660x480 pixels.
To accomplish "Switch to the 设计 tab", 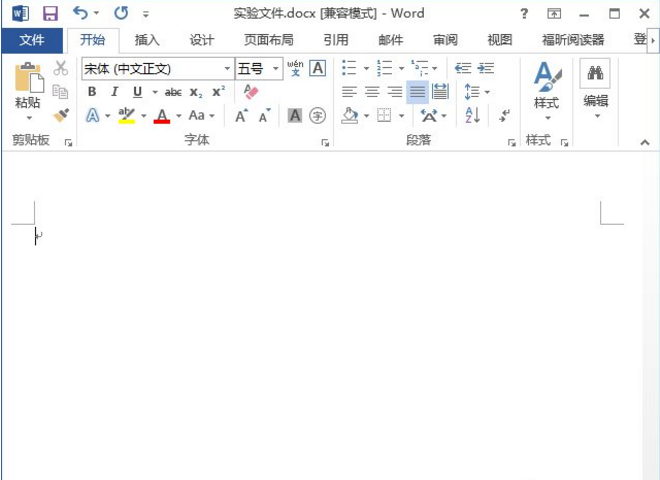I will 202,40.
